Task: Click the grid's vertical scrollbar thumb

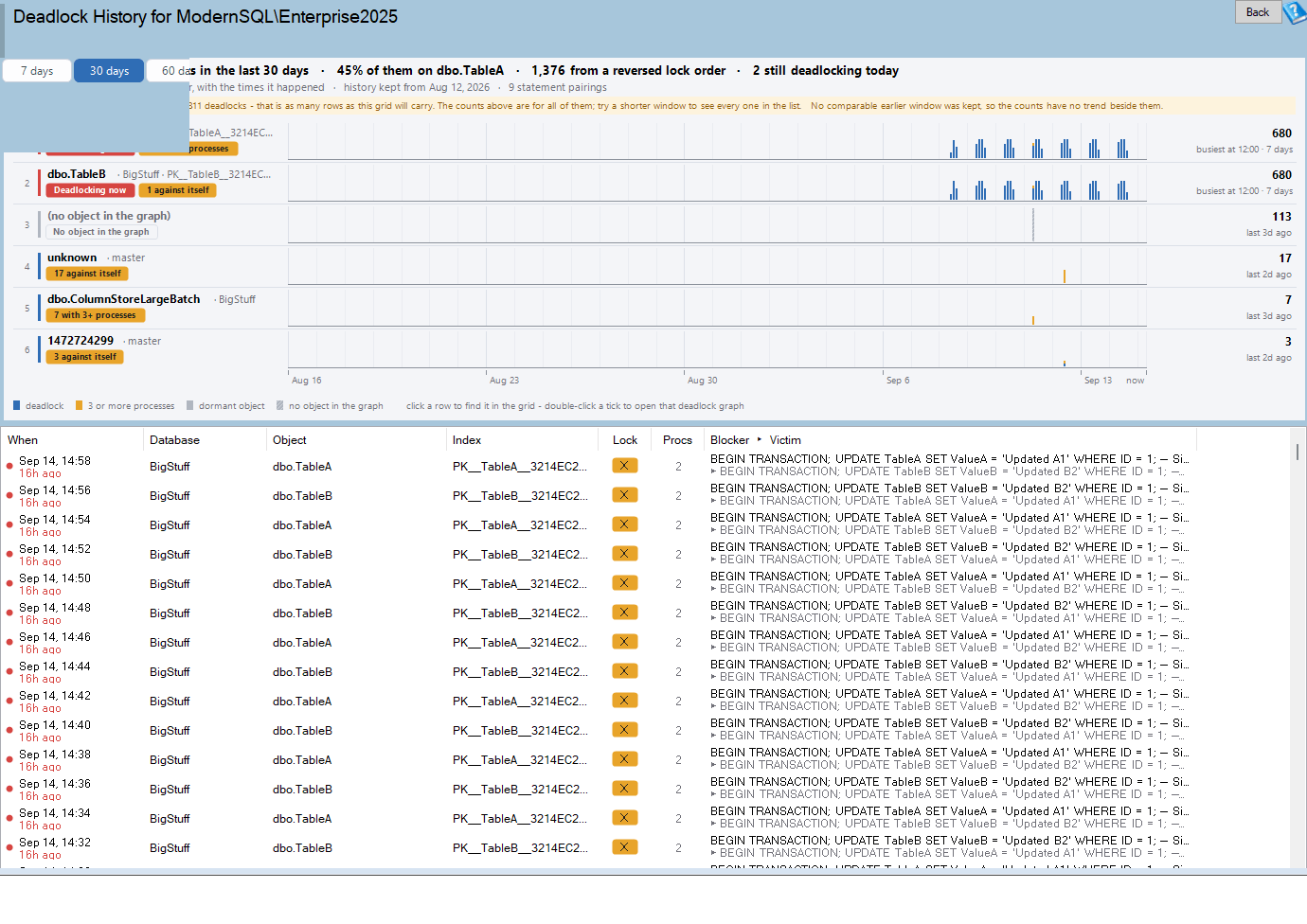Action: [x=1298, y=452]
